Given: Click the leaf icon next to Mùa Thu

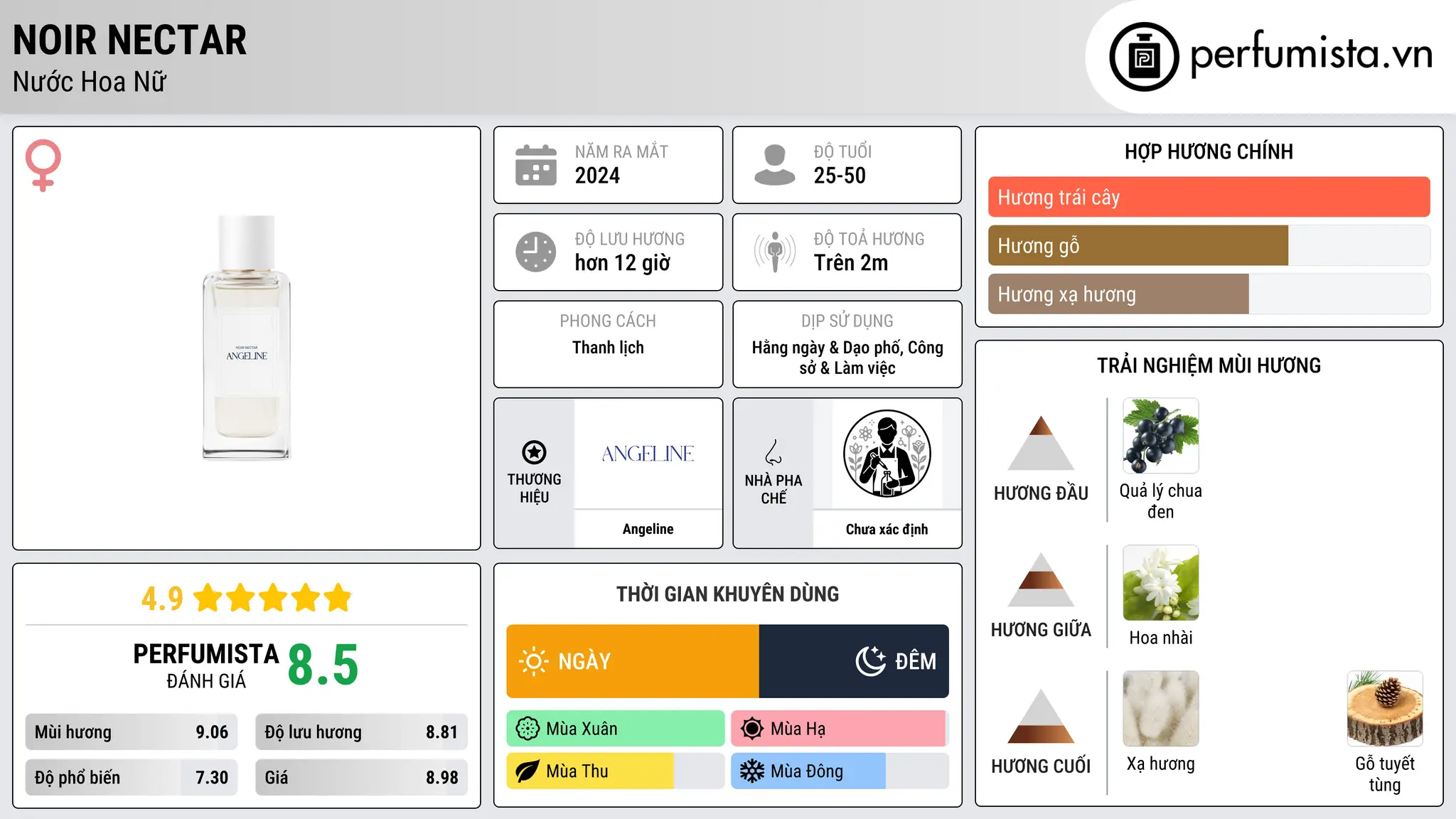Looking at the screenshot, I should pyautogui.click(x=528, y=771).
